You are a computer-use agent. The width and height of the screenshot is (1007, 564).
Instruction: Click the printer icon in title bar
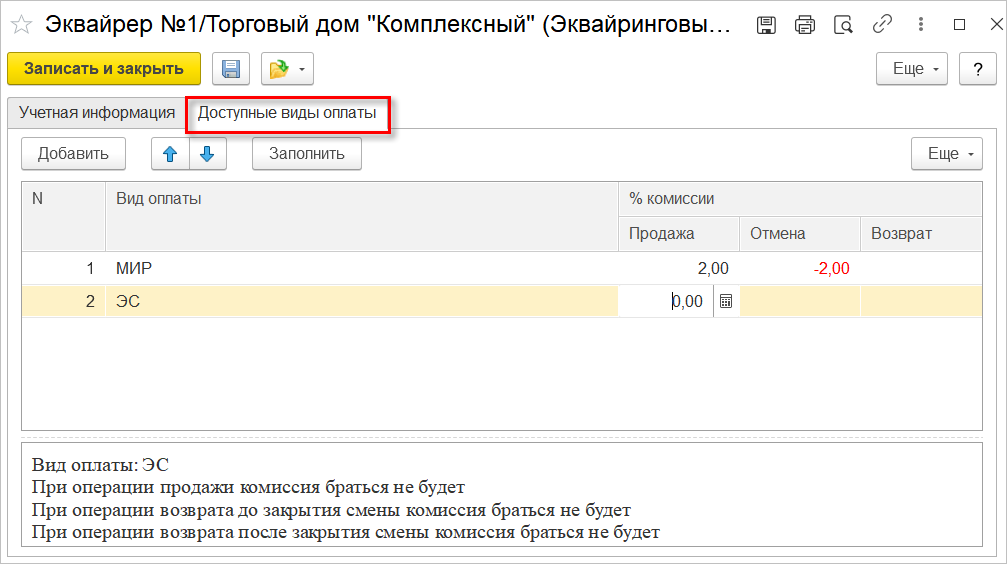805,25
